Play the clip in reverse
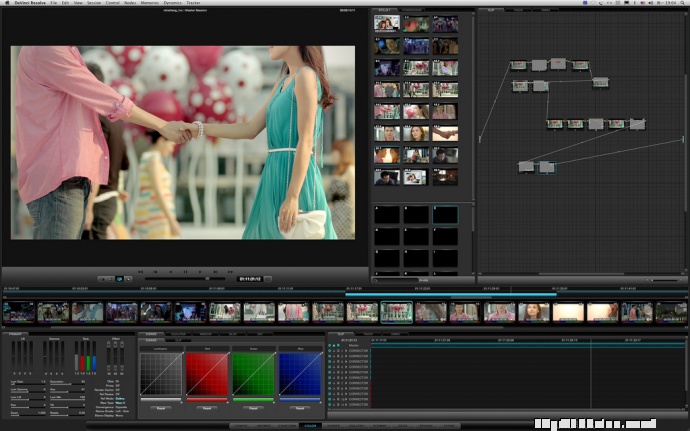690x431 pixels. (171, 272)
